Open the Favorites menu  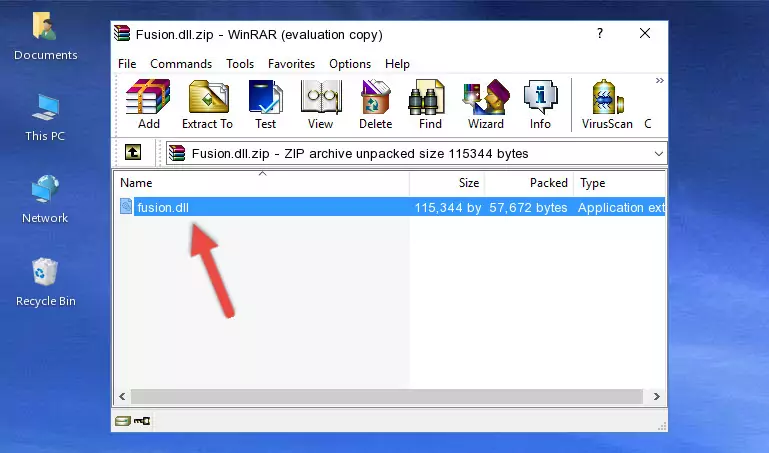pos(291,64)
